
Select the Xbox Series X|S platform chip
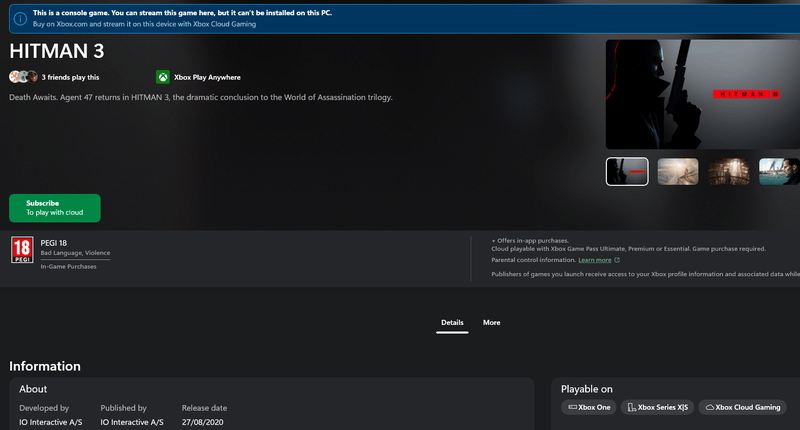657,407
